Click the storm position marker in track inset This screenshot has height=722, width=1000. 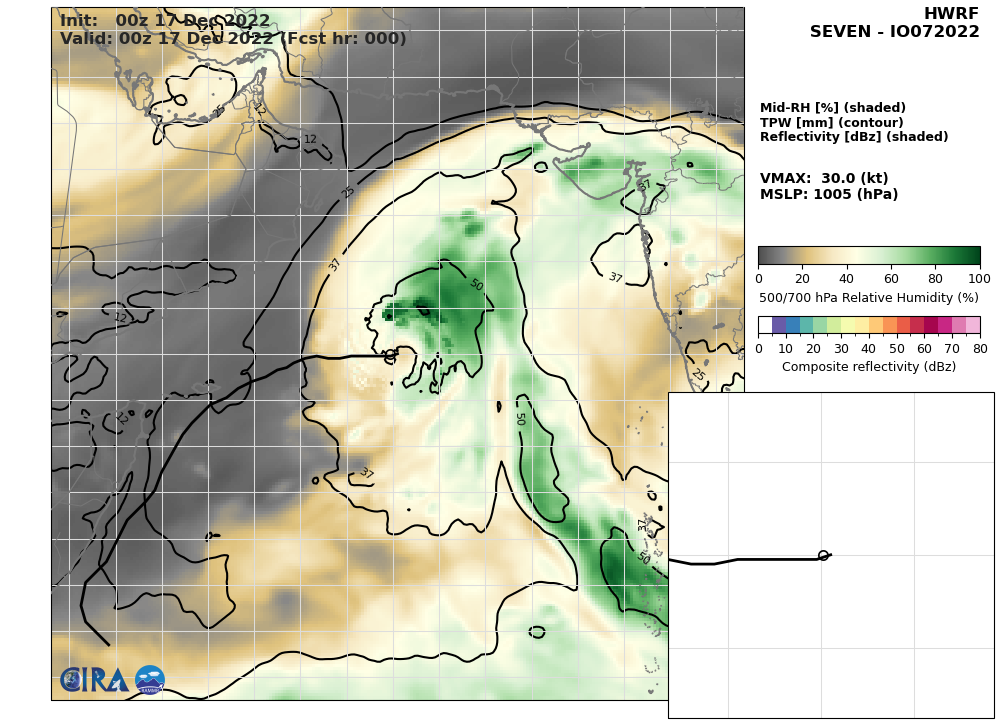(823, 555)
